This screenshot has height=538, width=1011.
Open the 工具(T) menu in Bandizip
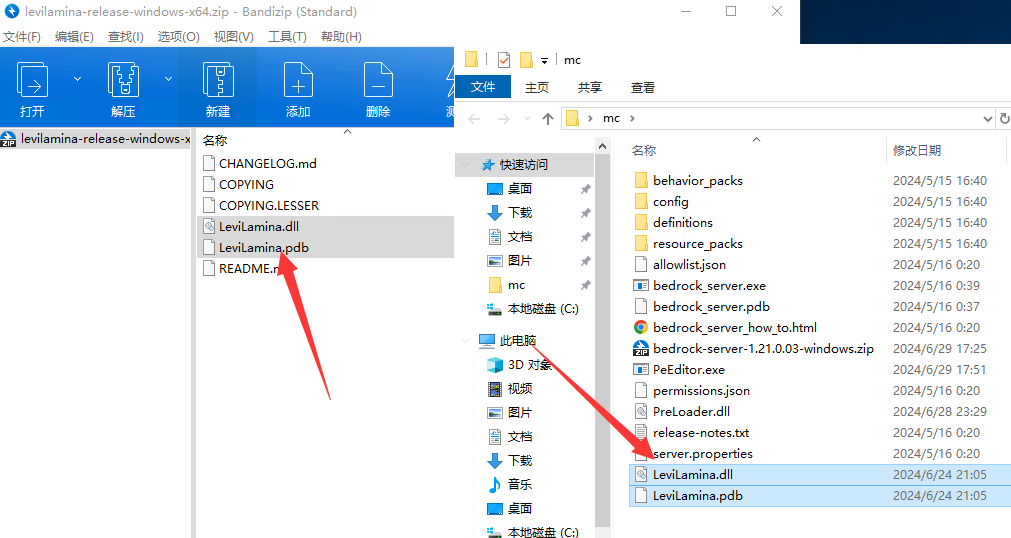[x=287, y=37]
